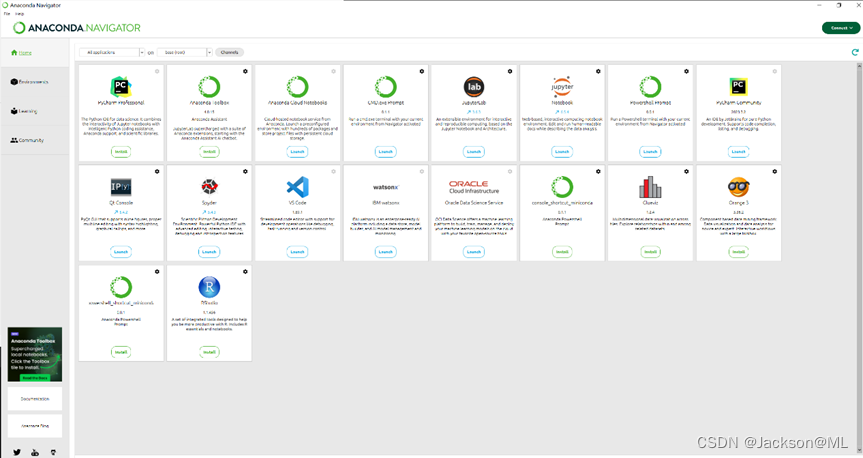Click the IBM watsonx logo
863x458 pixels.
click(x=385, y=187)
